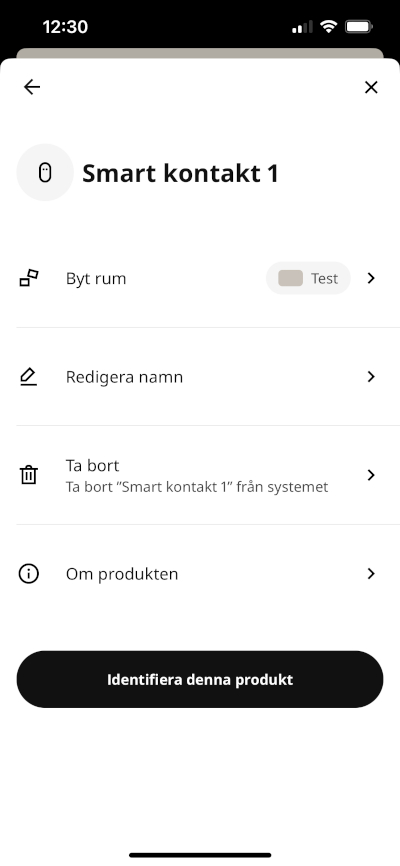Viewport: 400px width, 866px height.
Task: Open the Byt rum row chevron
Action: click(x=371, y=278)
